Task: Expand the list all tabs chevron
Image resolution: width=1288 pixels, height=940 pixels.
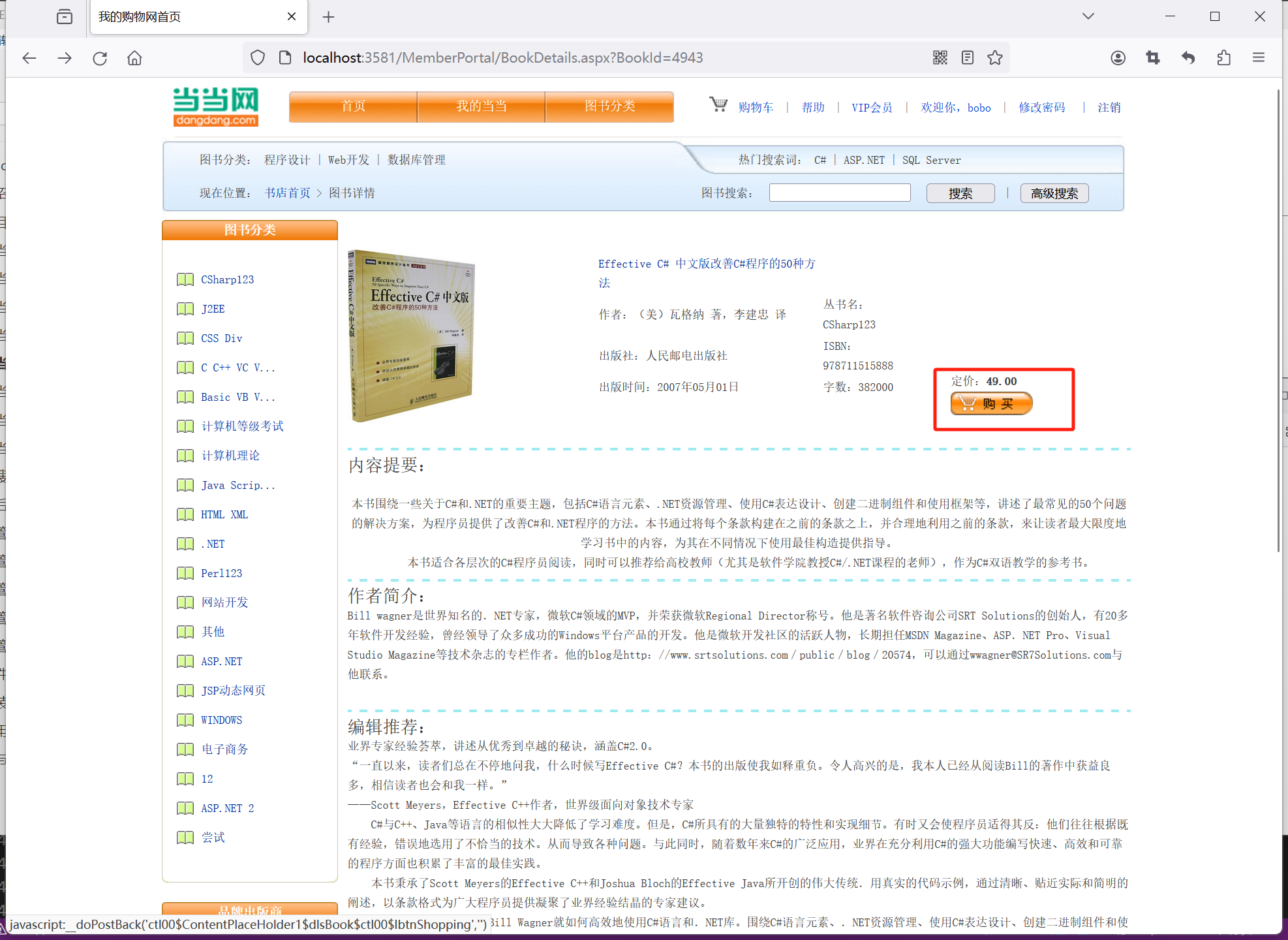Action: pyautogui.click(x=1088, y=16)
